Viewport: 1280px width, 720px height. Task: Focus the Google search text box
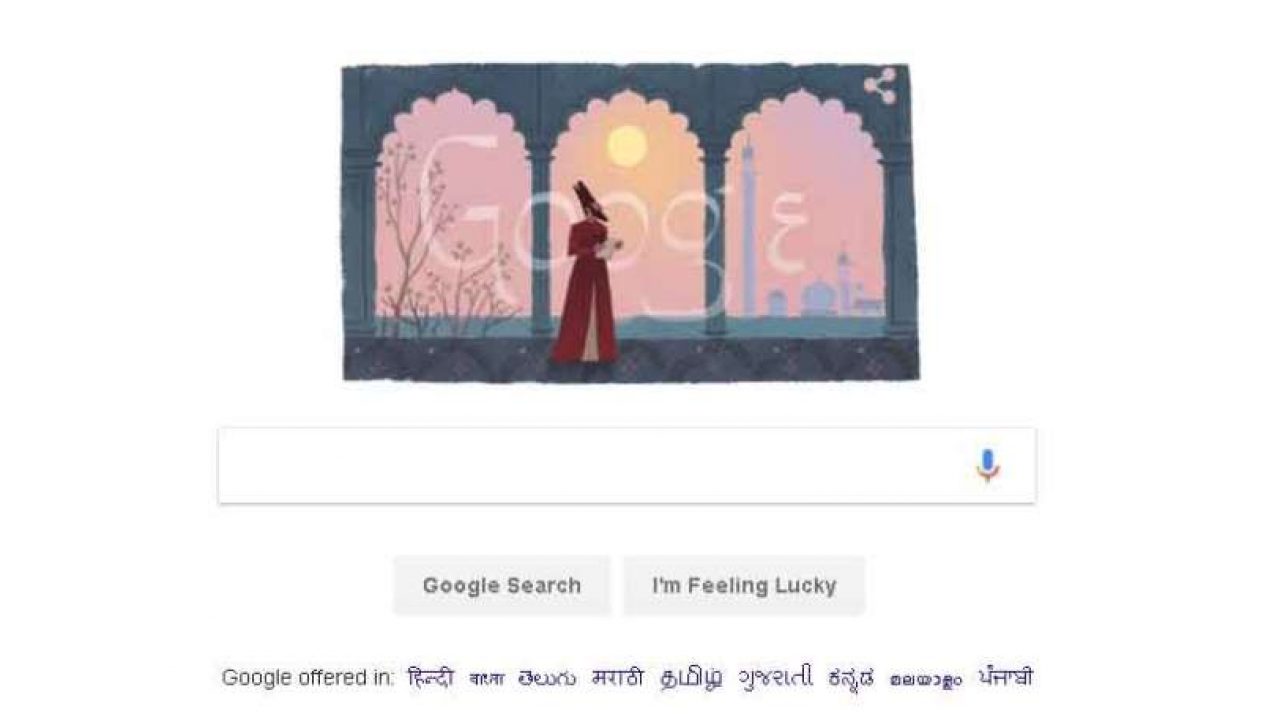(627, 466)
